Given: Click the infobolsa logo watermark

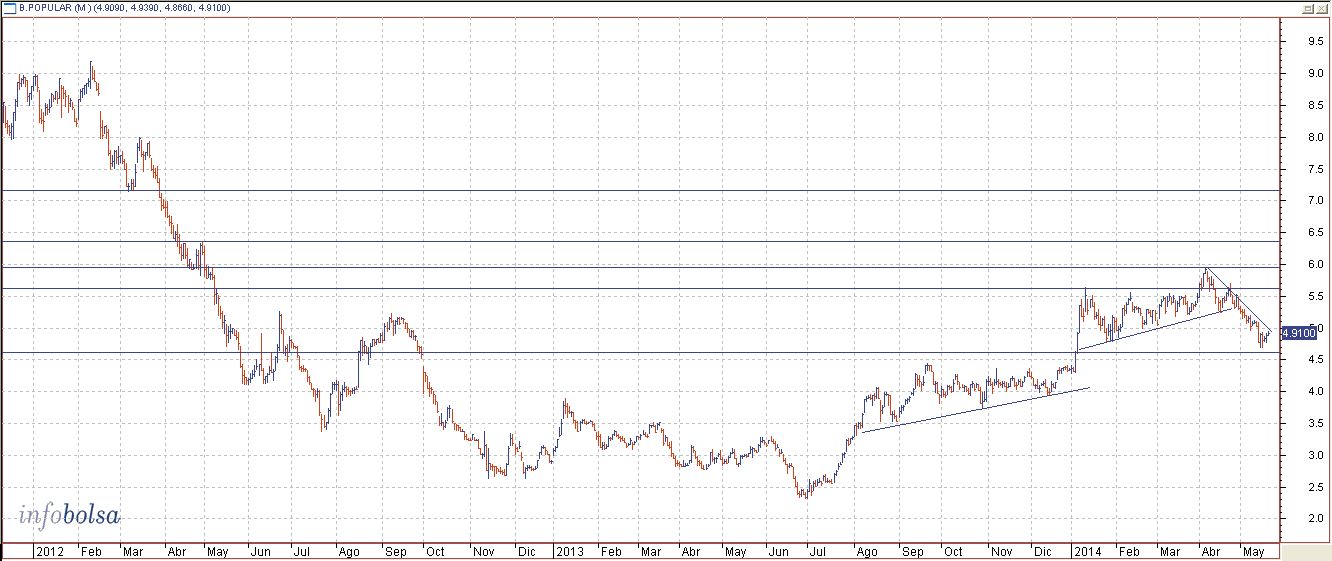Looking at the screenshot, I should tap(69, 516).
